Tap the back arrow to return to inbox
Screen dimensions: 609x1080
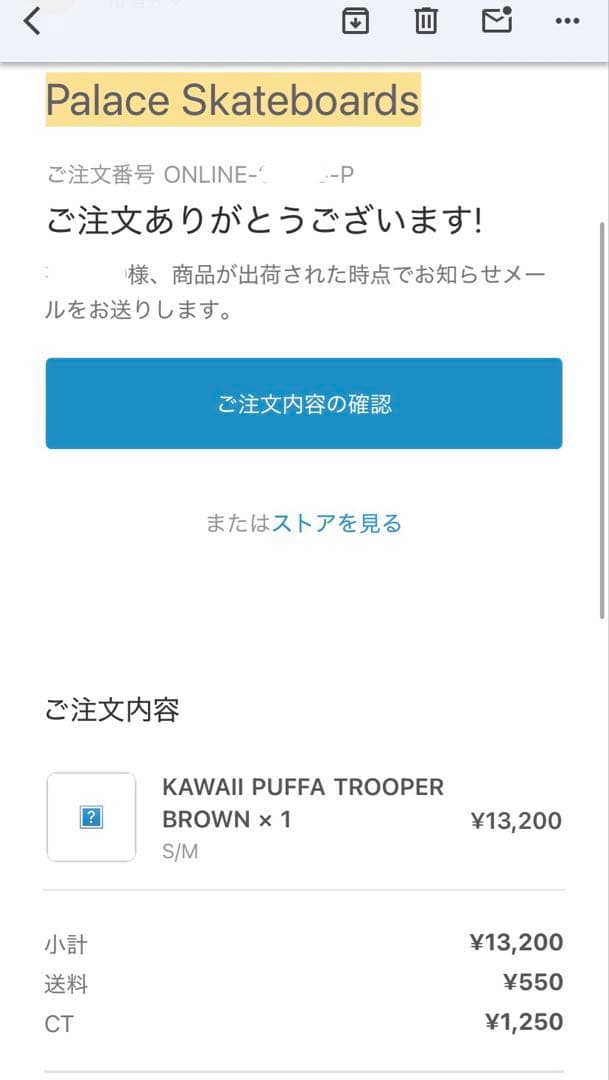point(29,20)
